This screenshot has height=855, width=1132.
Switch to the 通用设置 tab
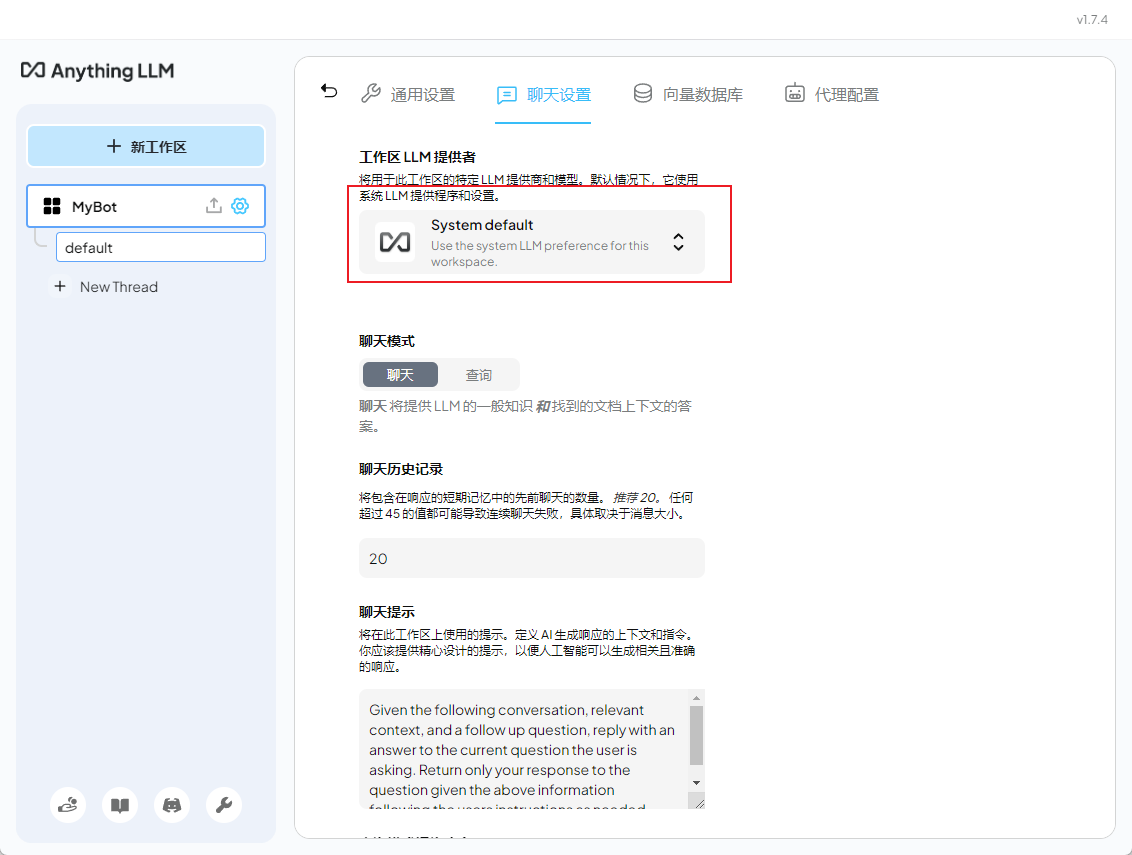(x=408, y=94)
